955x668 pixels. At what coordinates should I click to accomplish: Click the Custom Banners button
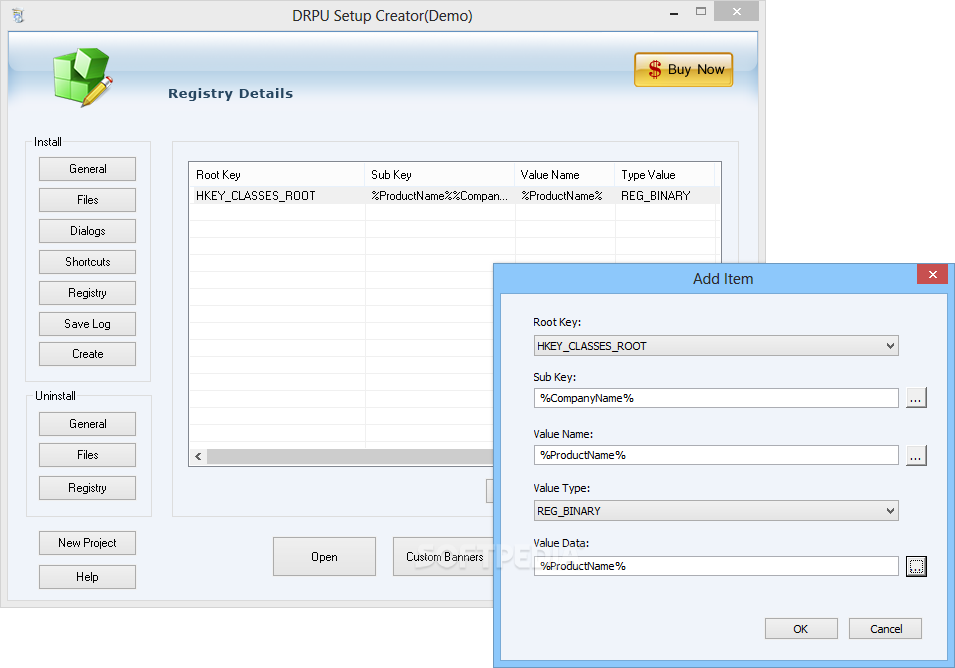point(443,557)
